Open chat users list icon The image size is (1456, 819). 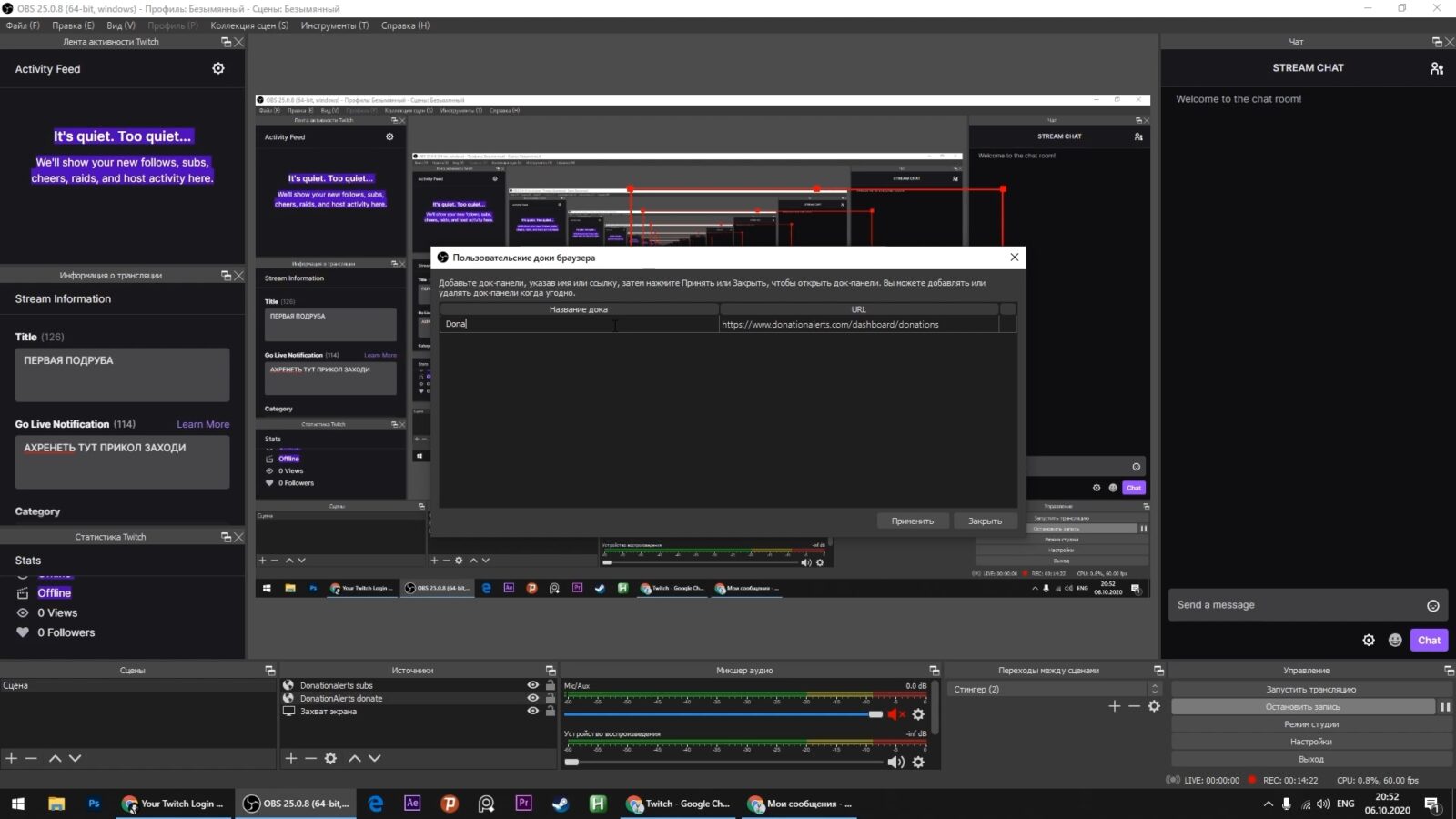[x=1437, y=68]
